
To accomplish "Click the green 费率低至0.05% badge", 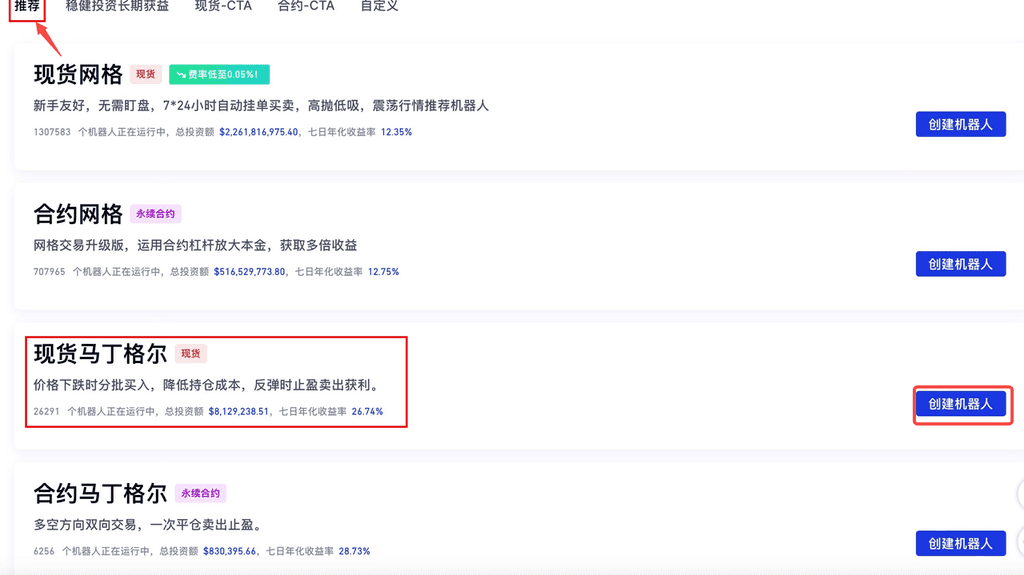I will pyautogui.click(x=219, y=74).
